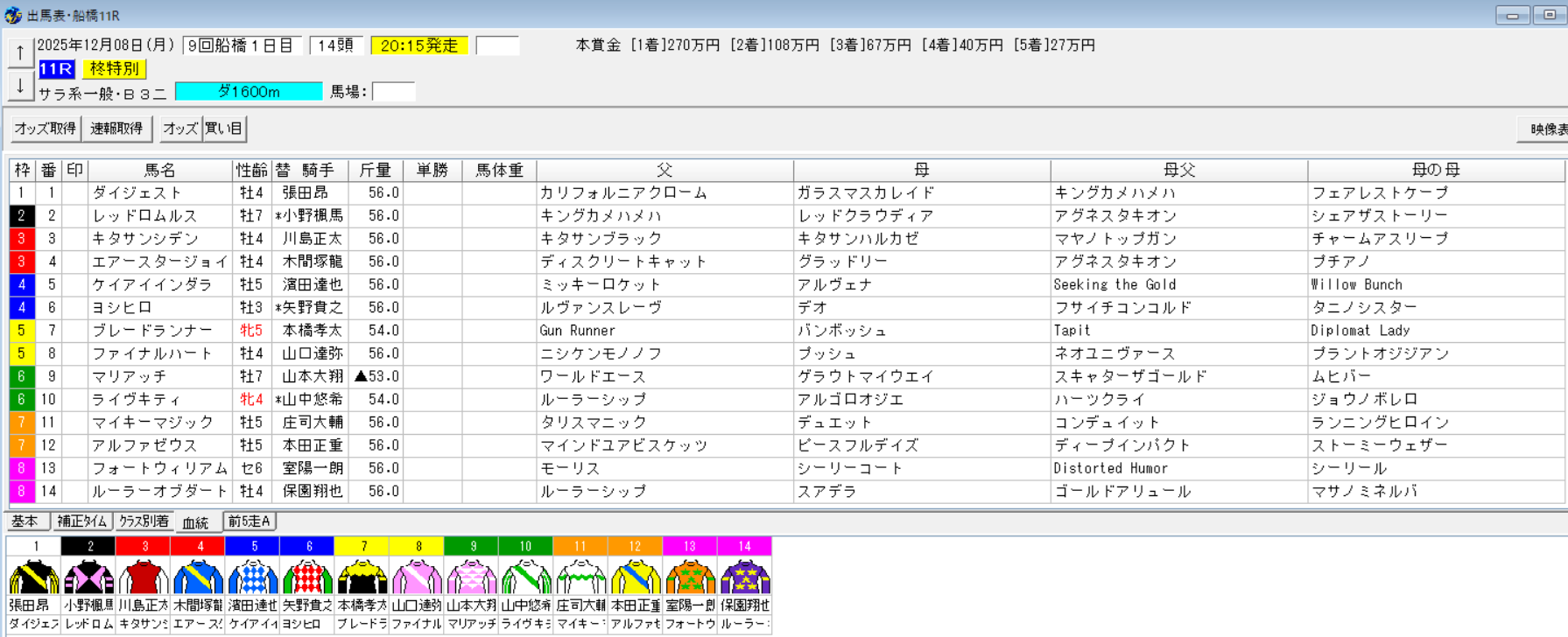Click black and yellow silk icon number 7
Viewport: 1568px width, 637px height.
(x=362, y=577)
